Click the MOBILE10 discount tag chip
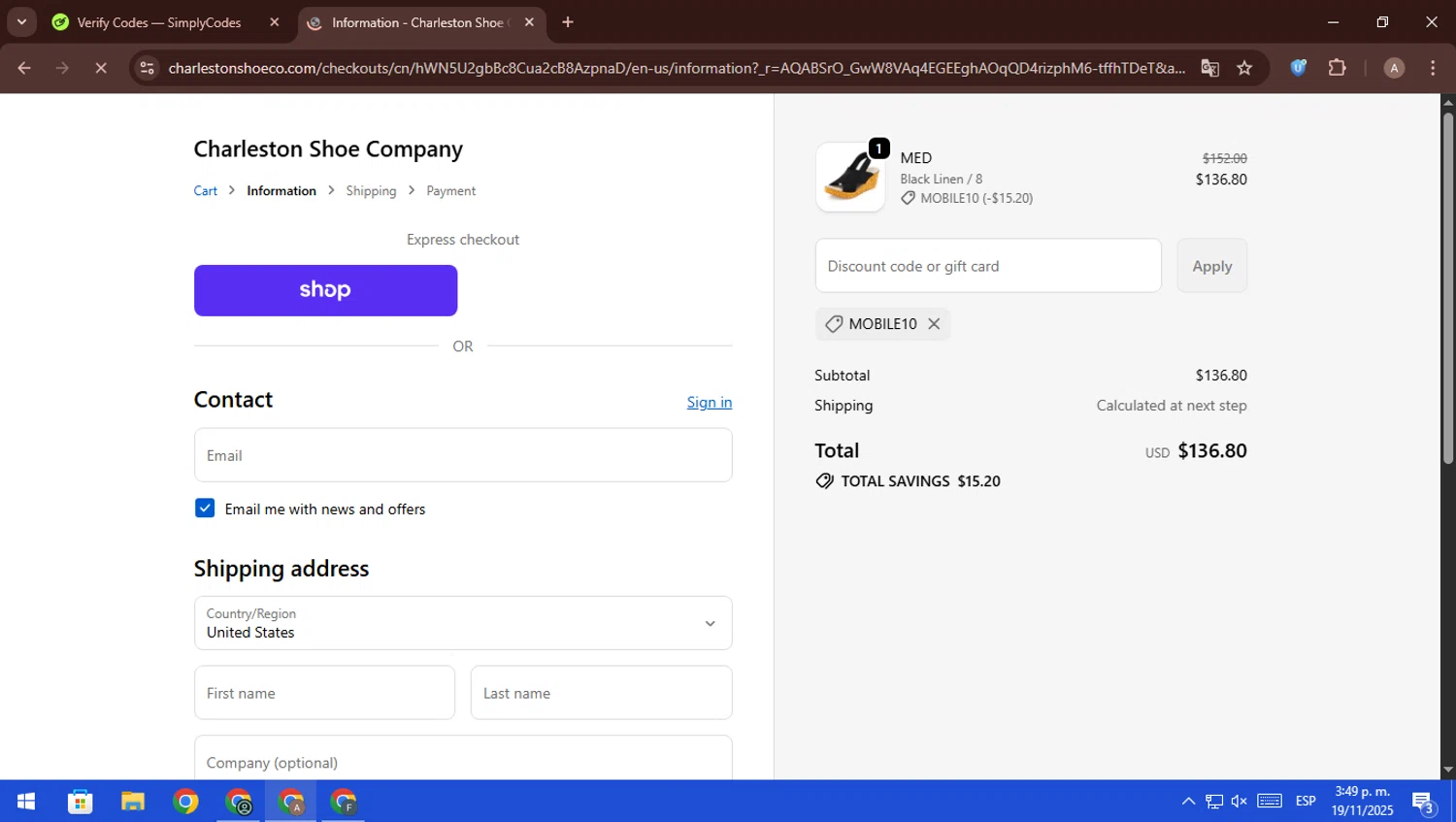 coord(882,324)
